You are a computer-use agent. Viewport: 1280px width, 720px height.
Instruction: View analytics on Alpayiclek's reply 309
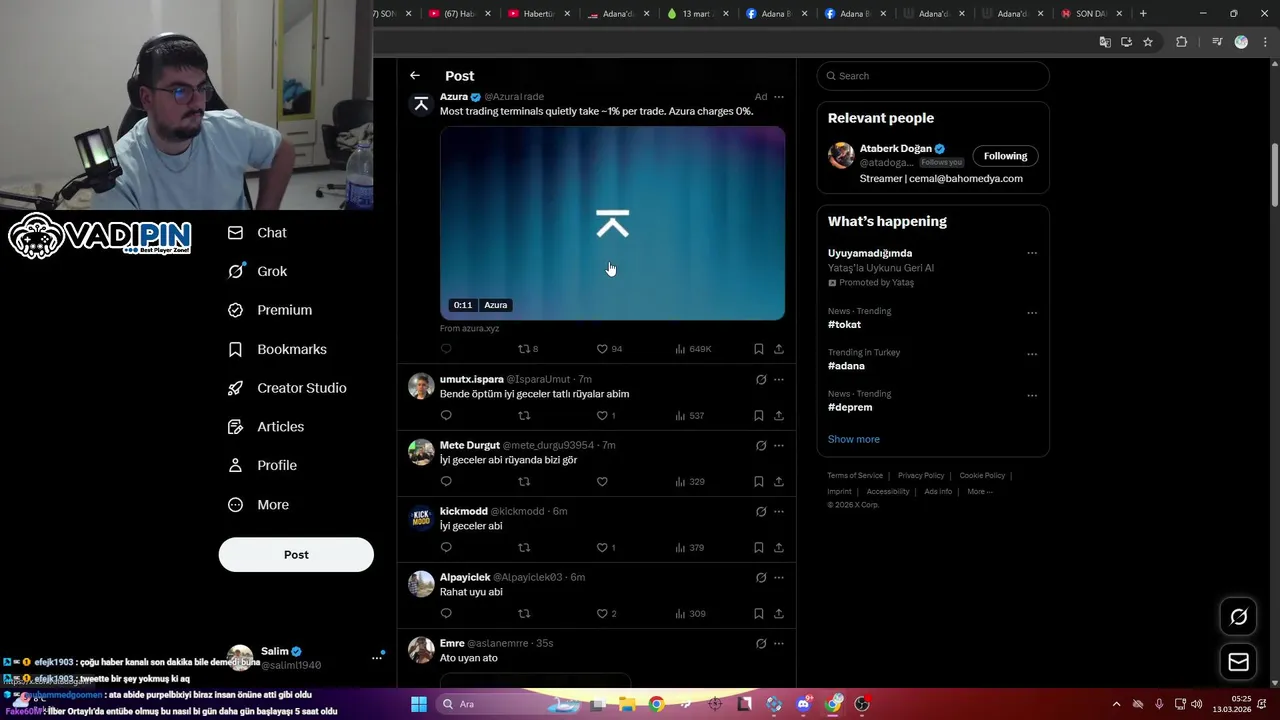pos(690,613)
